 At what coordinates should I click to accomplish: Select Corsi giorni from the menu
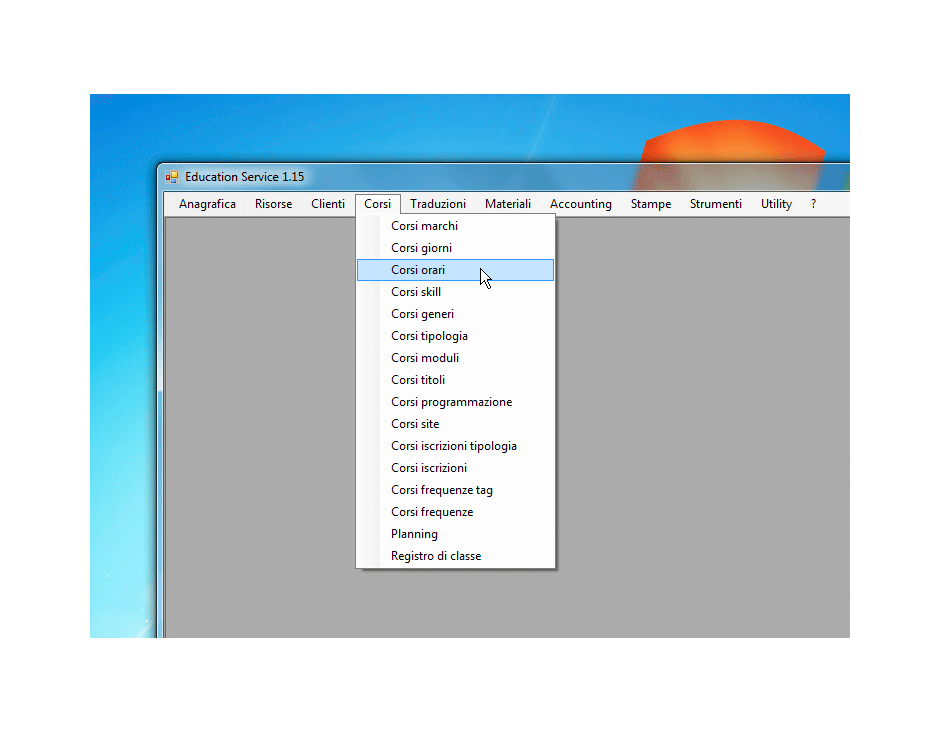(x=456, y=248)
